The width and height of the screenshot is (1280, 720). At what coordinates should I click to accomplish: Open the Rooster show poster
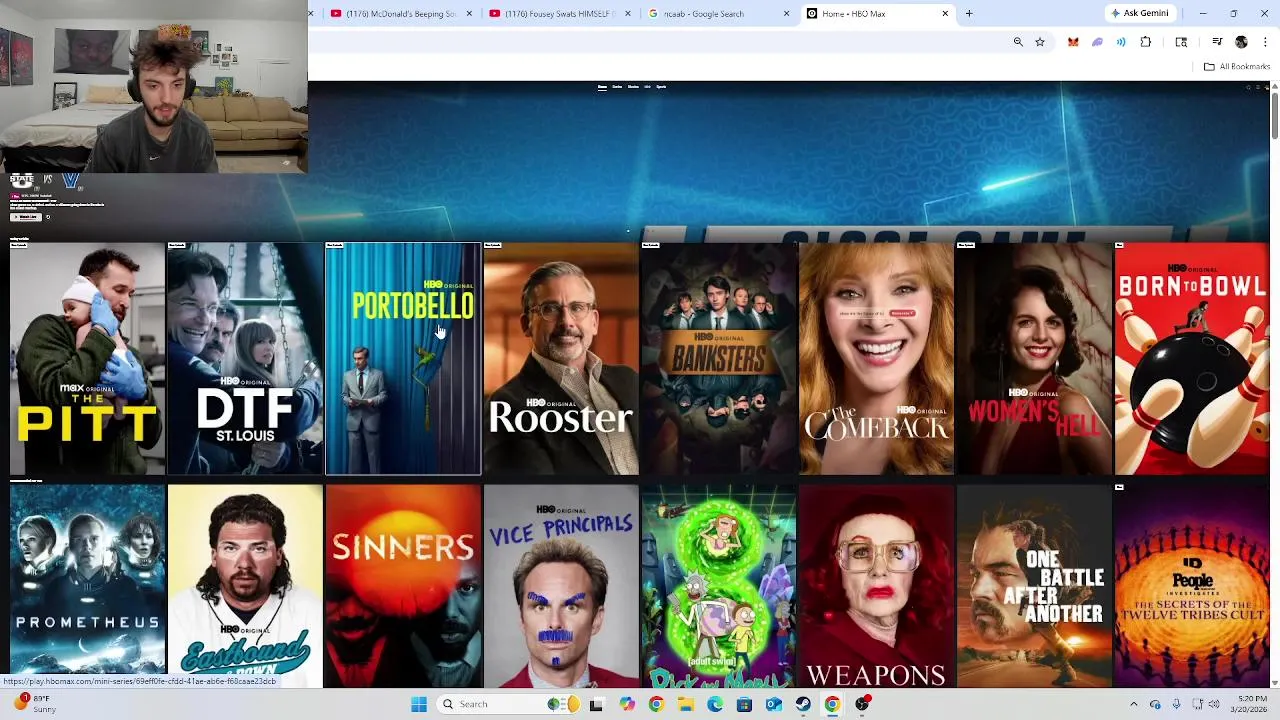(561, 358)
